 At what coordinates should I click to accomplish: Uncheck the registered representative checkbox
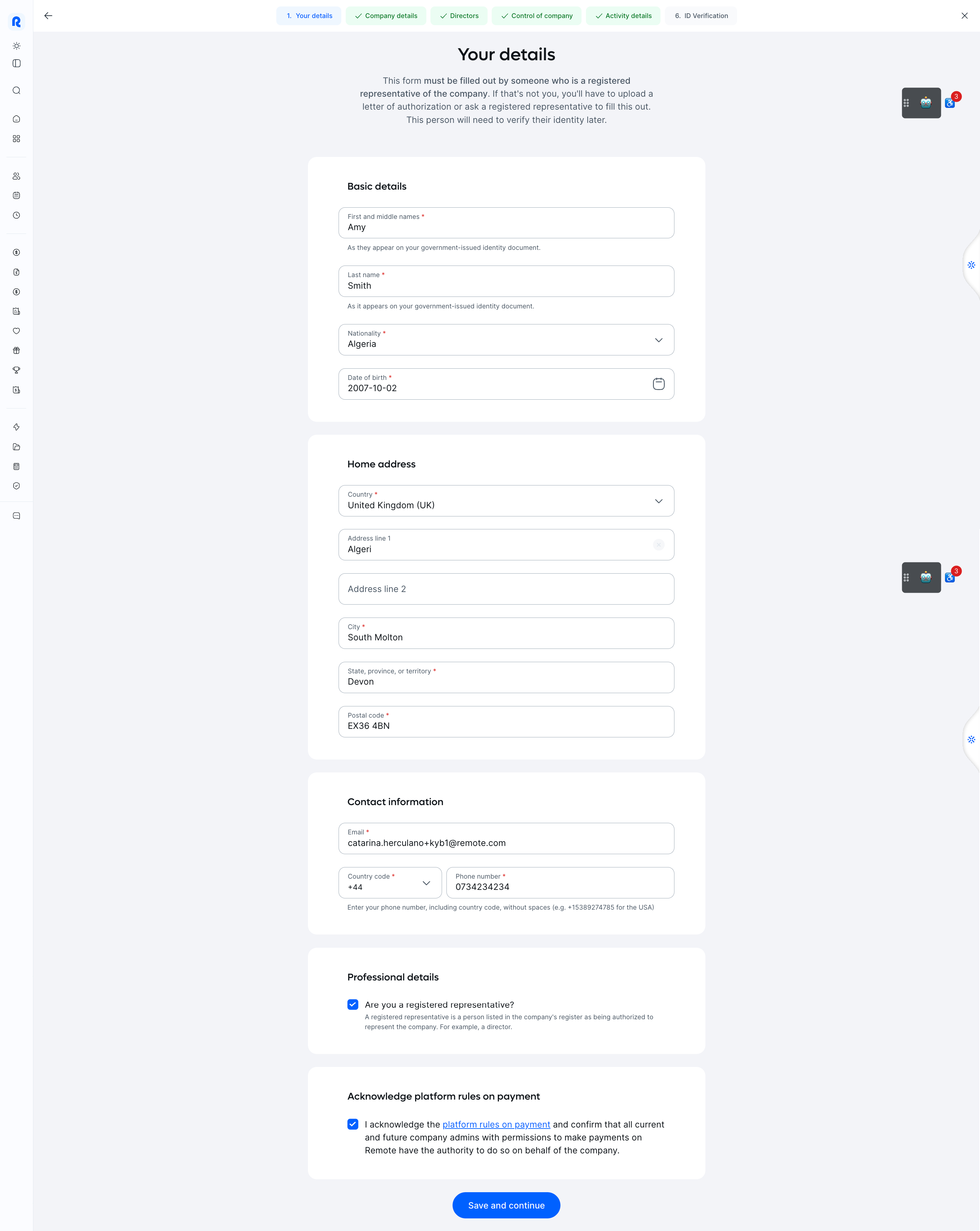click(x=353, y=1004)
